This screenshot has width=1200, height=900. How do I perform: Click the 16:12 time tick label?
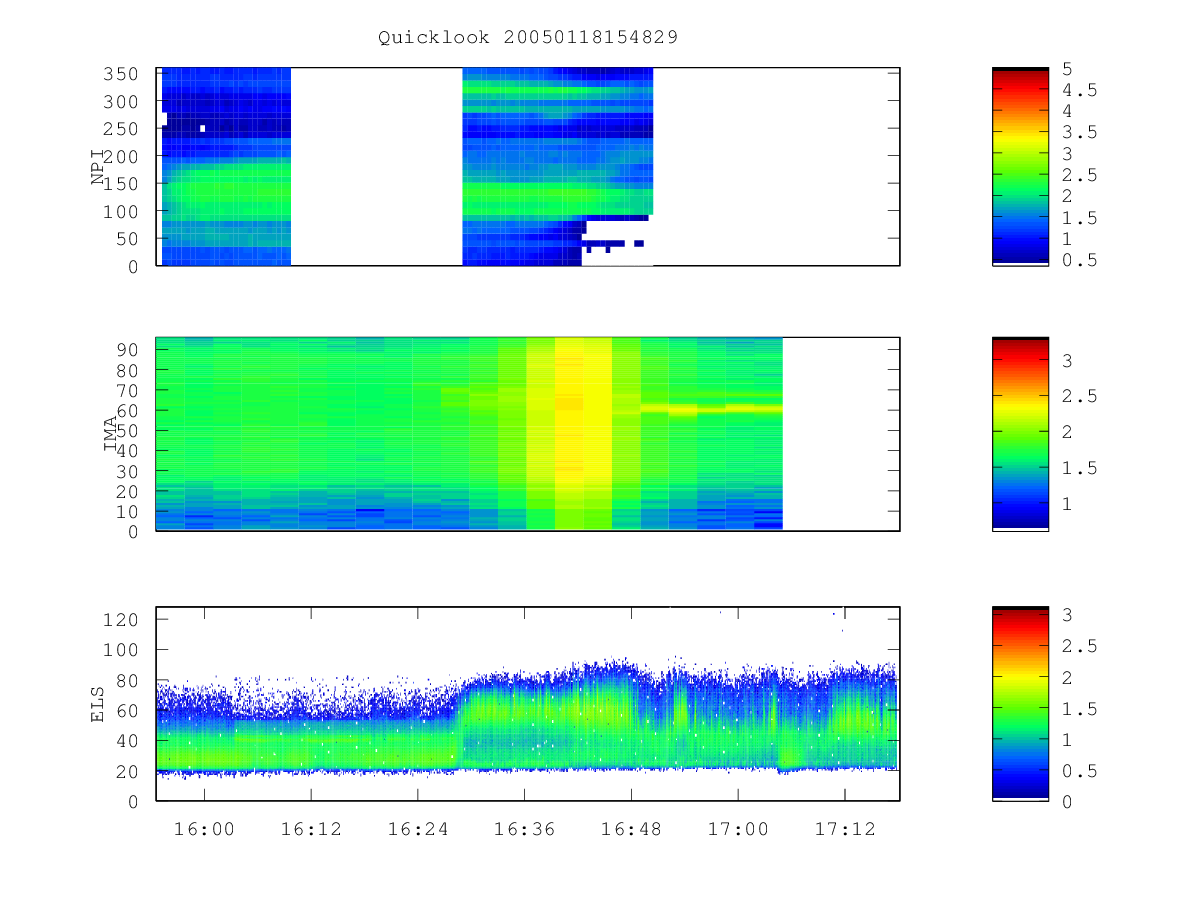[311, 829]
